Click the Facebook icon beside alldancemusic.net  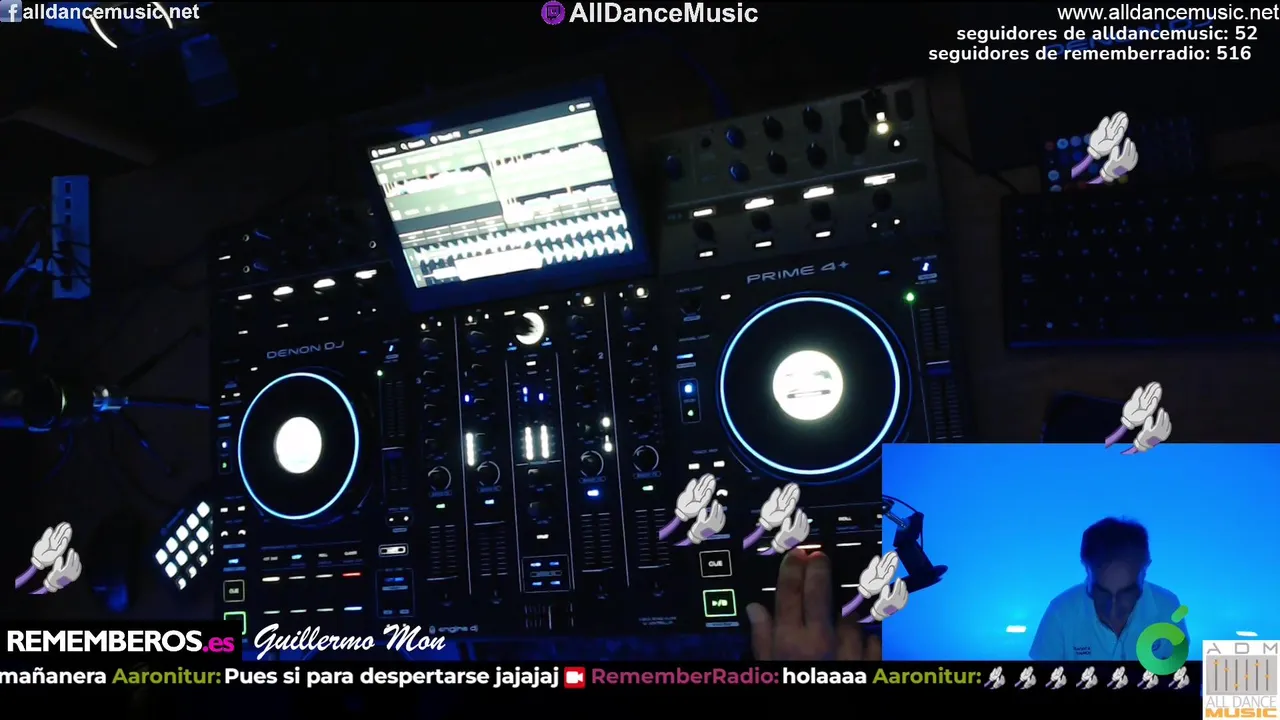click(x=10, y=12)
